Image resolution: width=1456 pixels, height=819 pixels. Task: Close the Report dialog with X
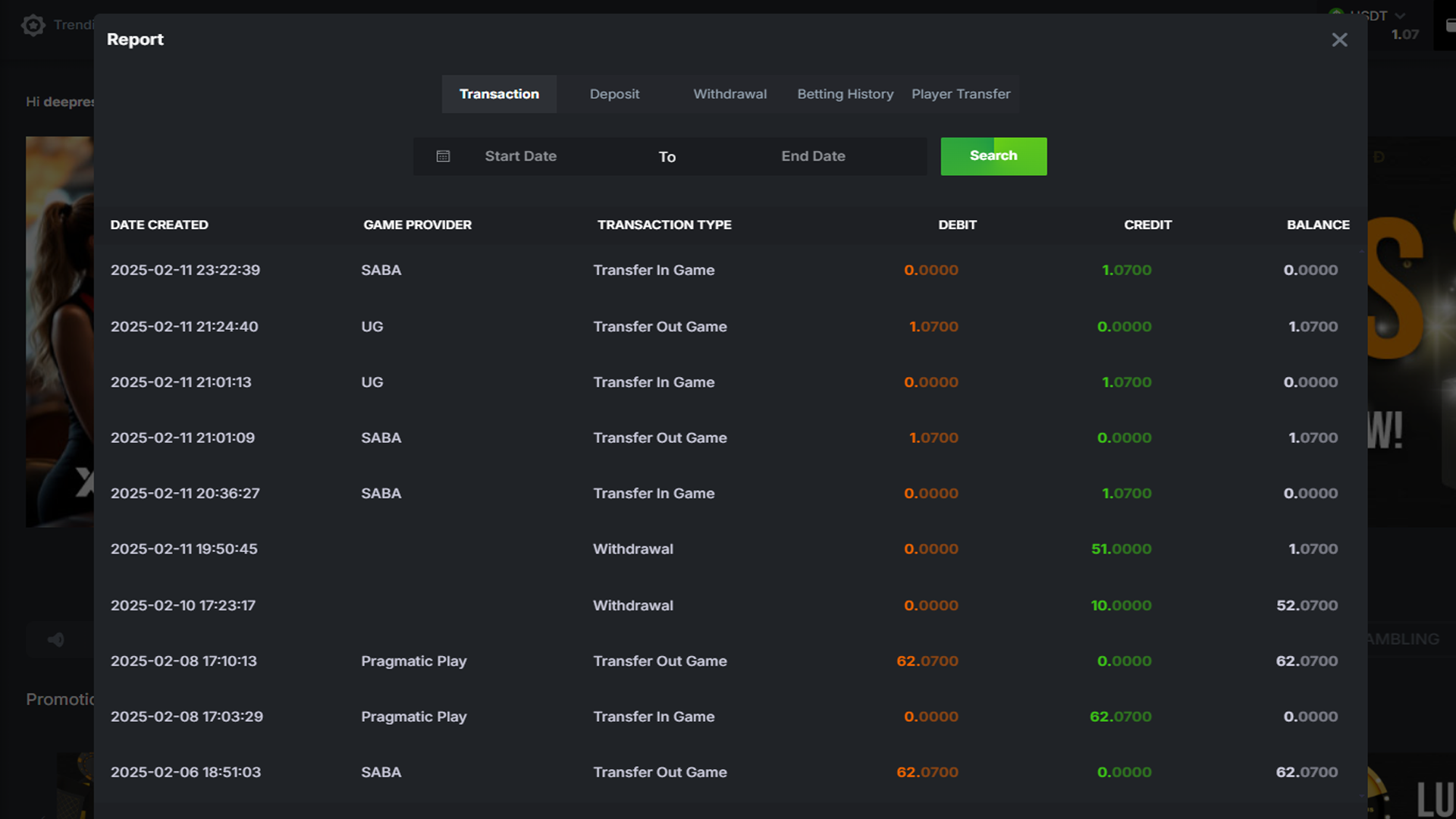[x=1339, y=39]
